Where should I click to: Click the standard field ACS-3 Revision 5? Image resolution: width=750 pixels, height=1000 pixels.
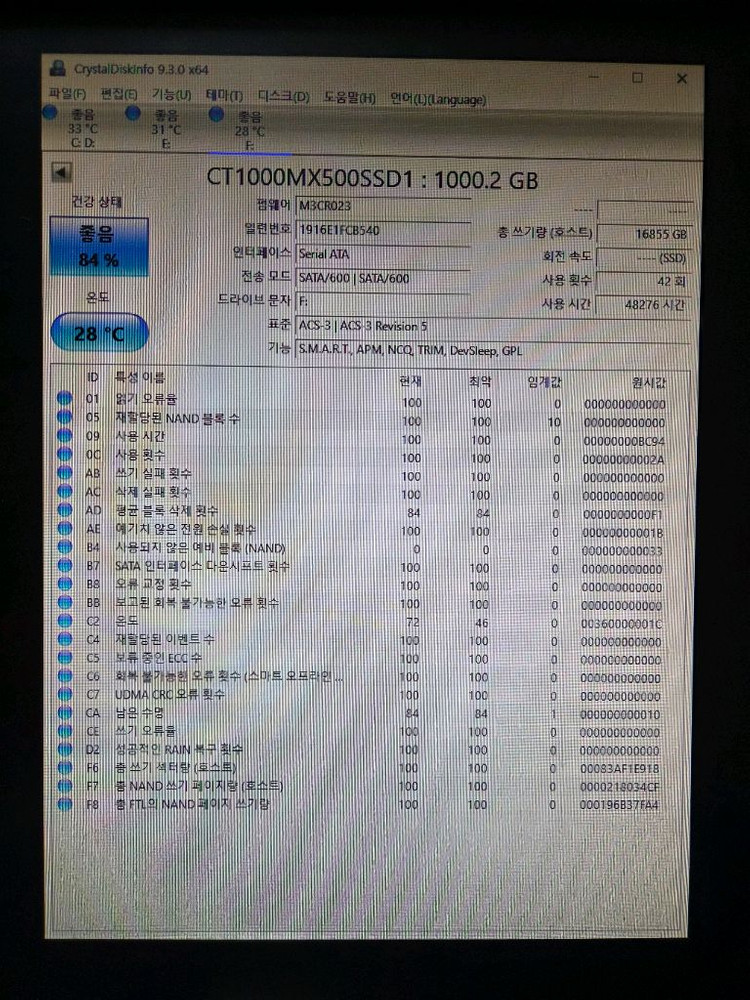click(x=492, y=326)
